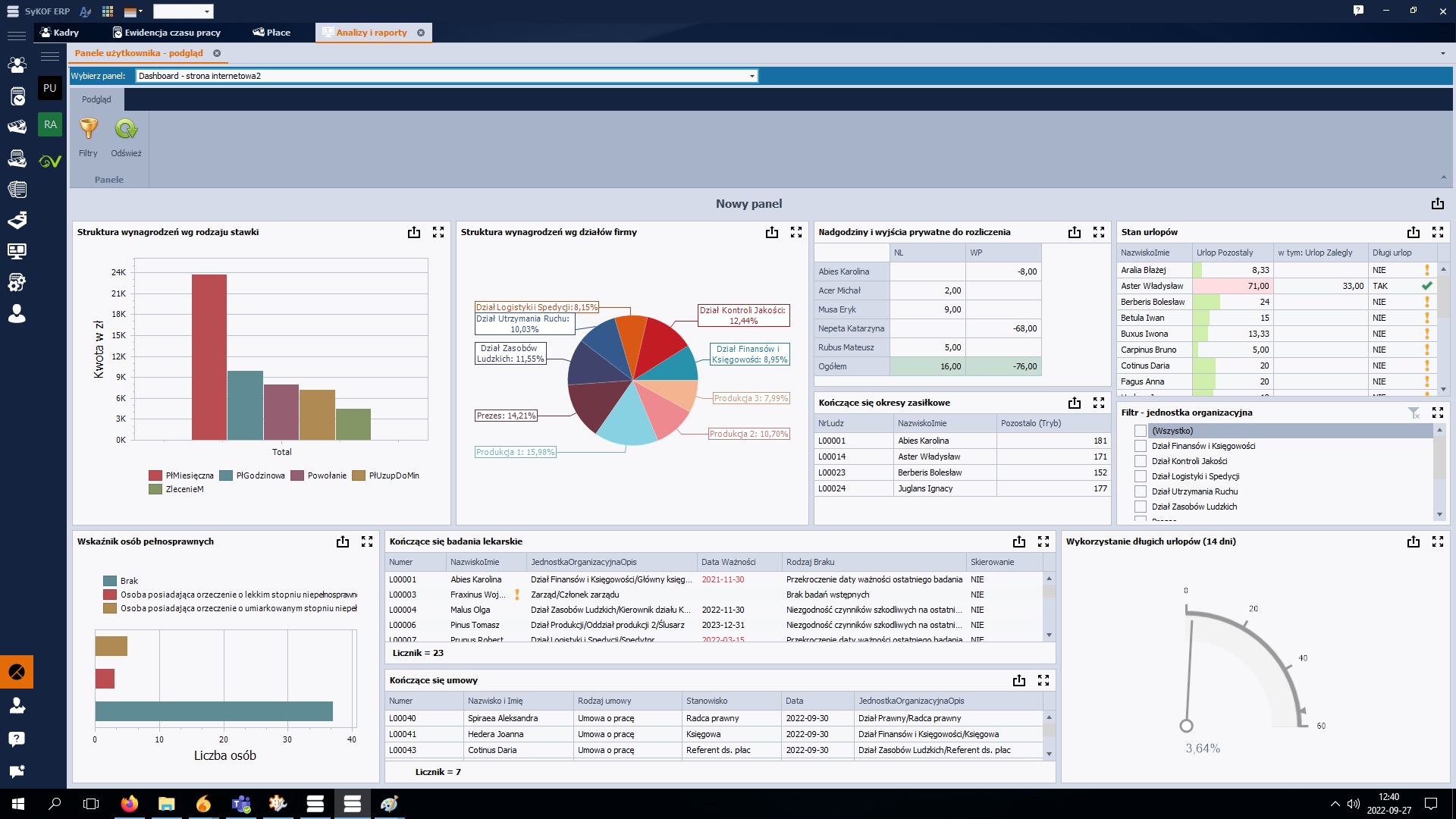1456x819 pixels.
Task: Export the whole Nowy panel dashboard
Action: [x=1437, y=204]
